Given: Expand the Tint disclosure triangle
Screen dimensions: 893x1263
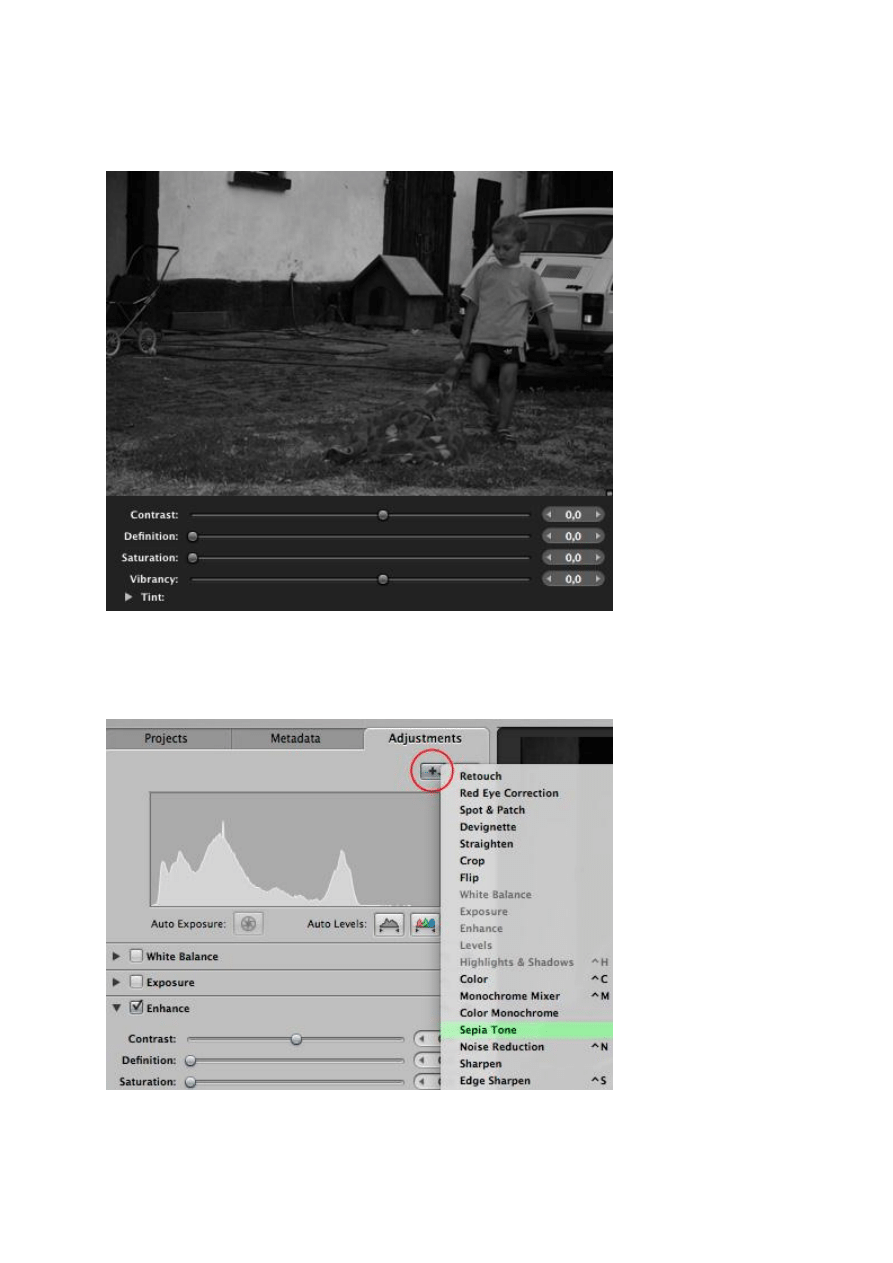Looking at the screenshot, I should tap(128, 597).
